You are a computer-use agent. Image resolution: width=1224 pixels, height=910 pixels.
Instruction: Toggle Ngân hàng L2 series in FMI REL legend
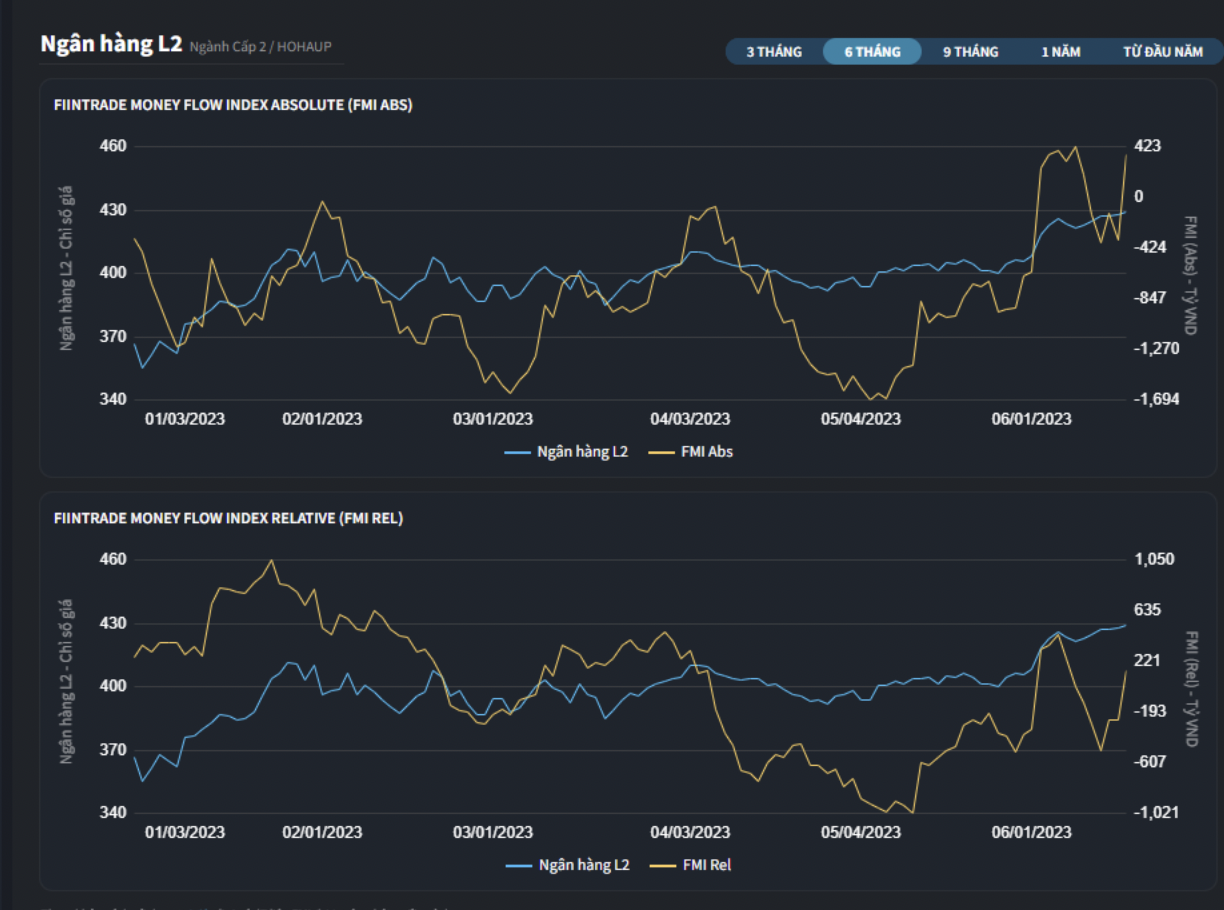(583, 865)
